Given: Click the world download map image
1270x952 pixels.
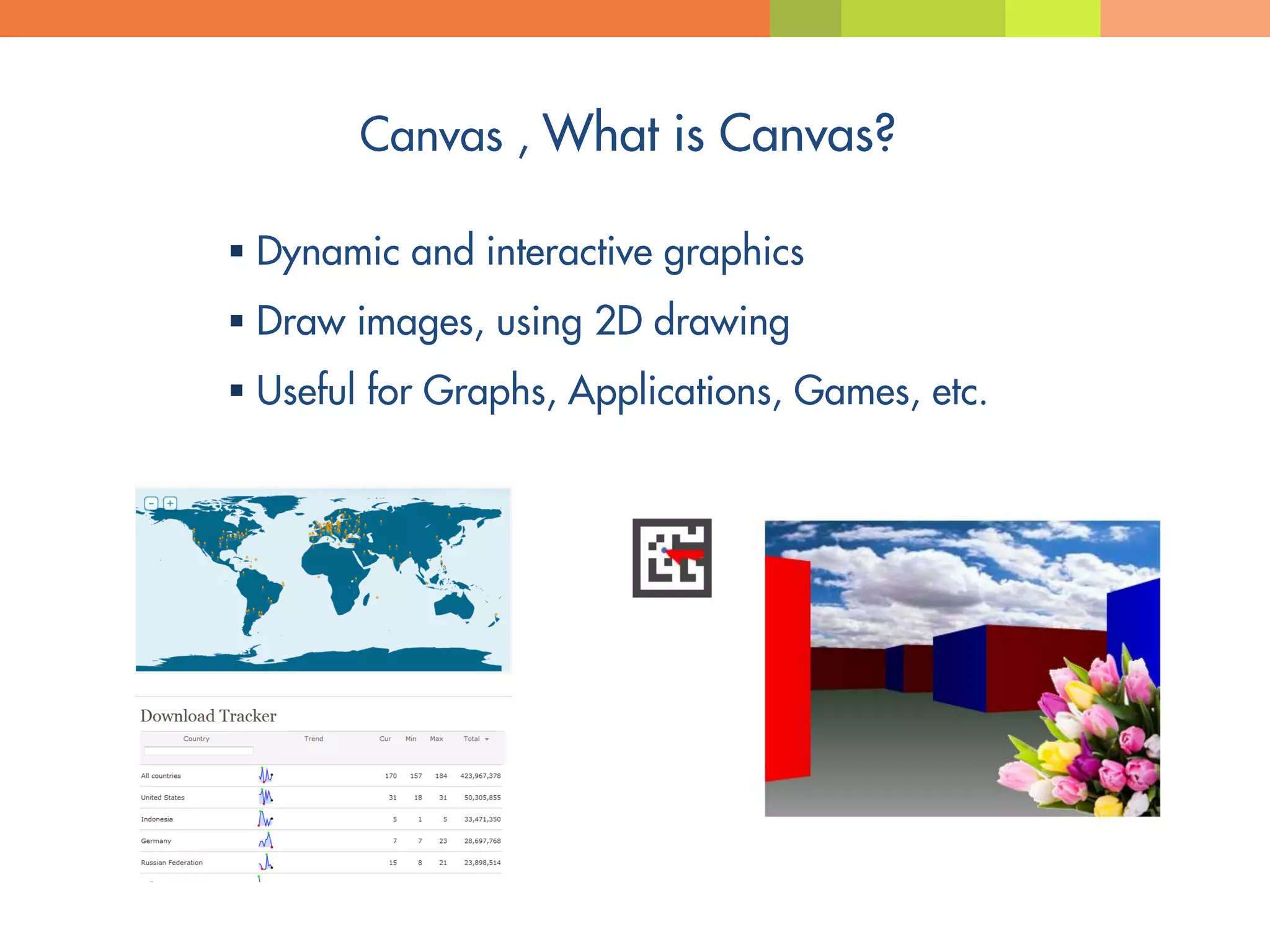Looking at the screenshot, I should 322,580.
